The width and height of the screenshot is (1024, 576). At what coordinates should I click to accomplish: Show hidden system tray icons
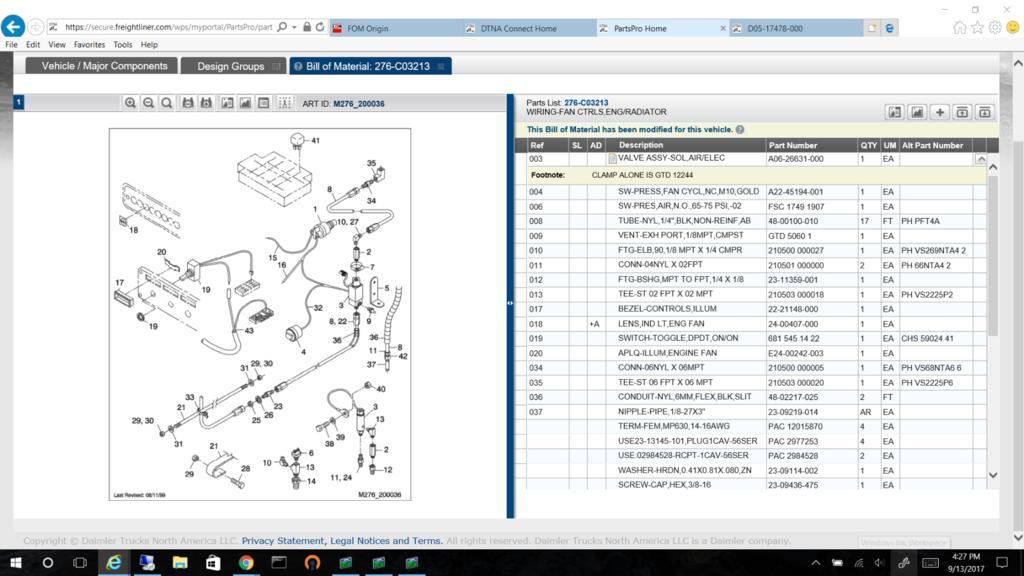(x=816, y=562)
